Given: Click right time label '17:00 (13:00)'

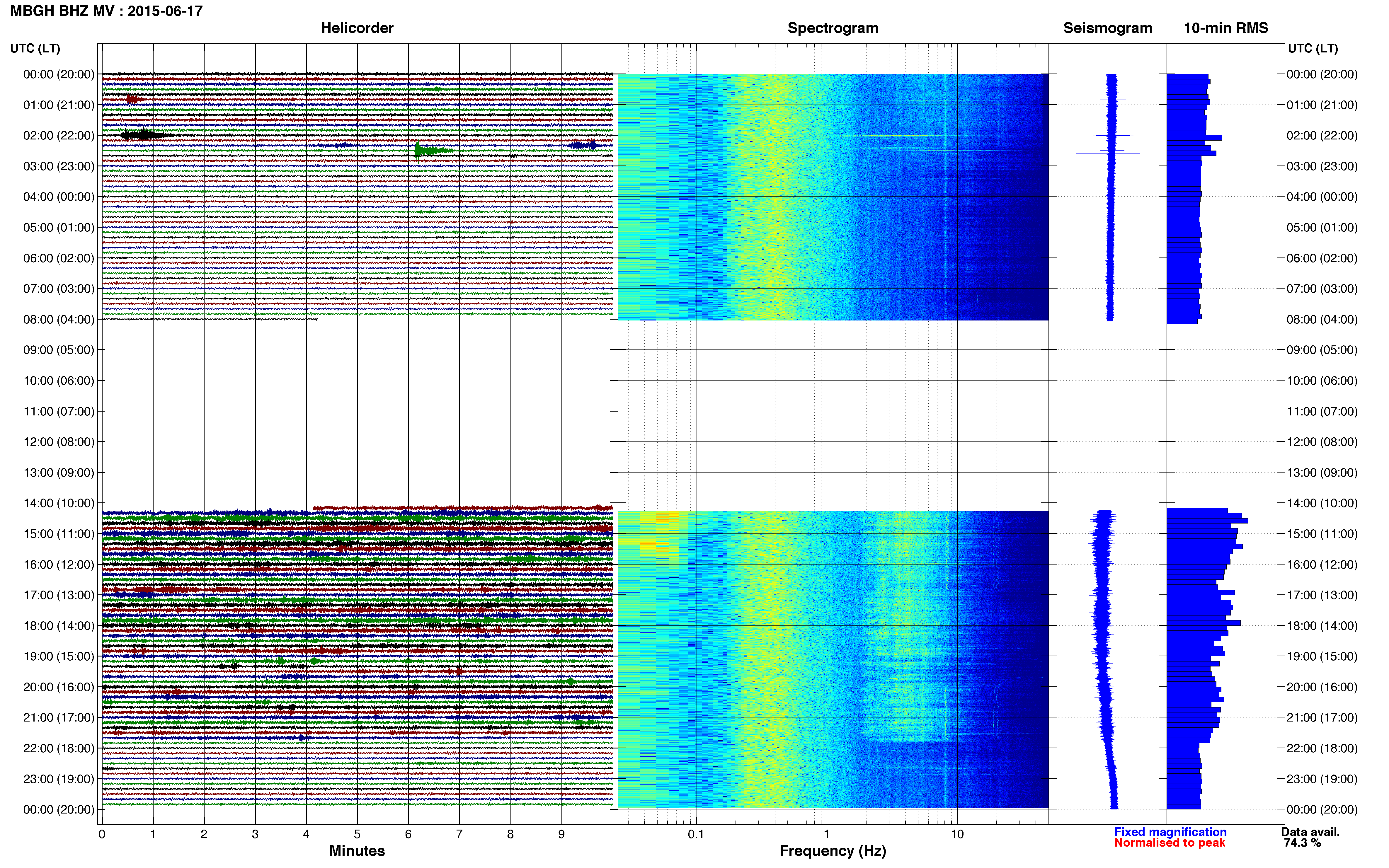Looking at the screenshot, I should [1322, 595].
